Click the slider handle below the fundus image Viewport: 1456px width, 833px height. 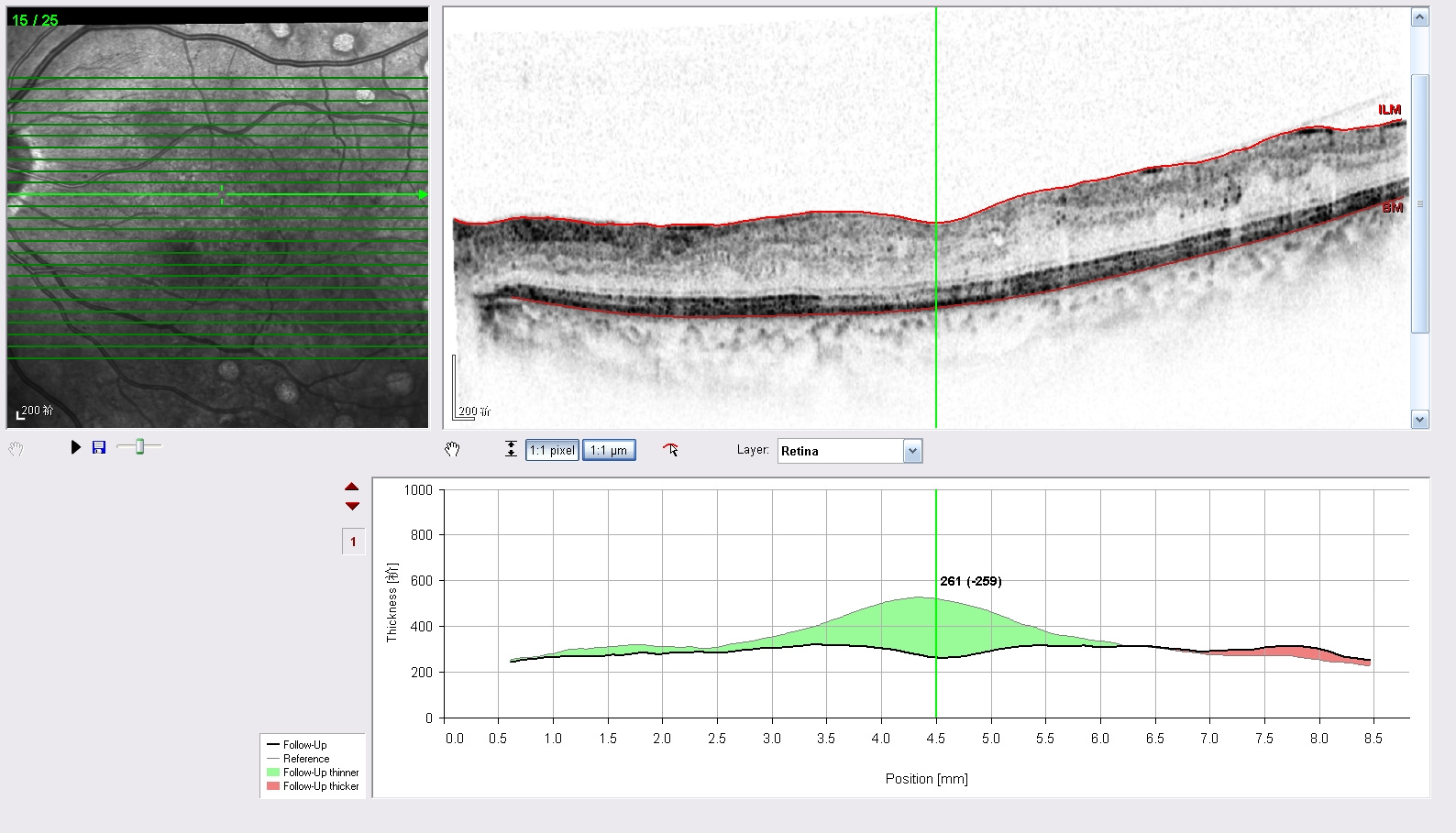pos(139,446)
